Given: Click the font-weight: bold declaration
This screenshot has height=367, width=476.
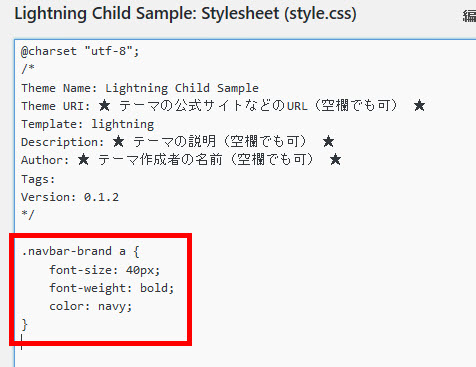Looking at the screenshot, I should tap(112, 288).
